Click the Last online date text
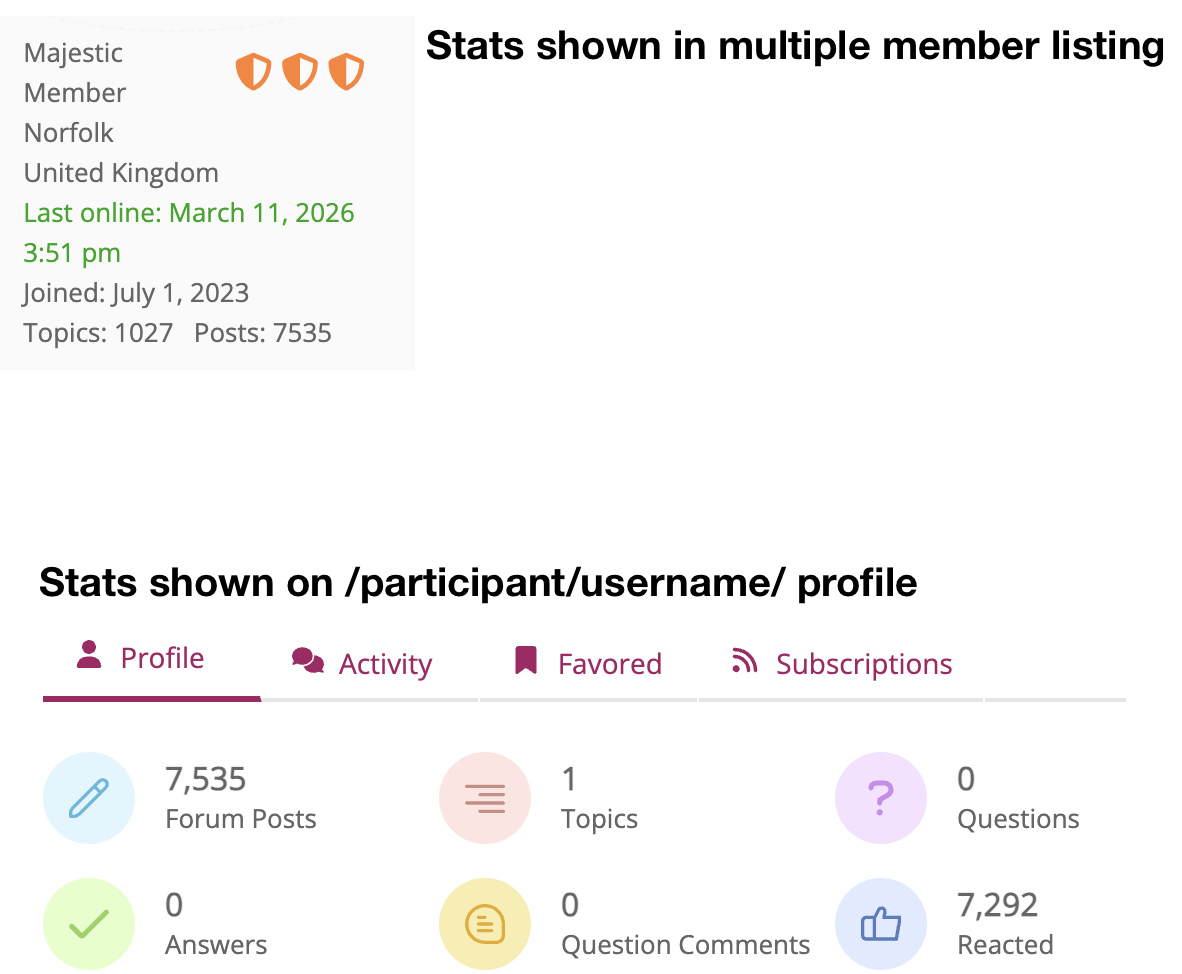Viewport: 1182px width, 974px height. (x=188, y=213)
